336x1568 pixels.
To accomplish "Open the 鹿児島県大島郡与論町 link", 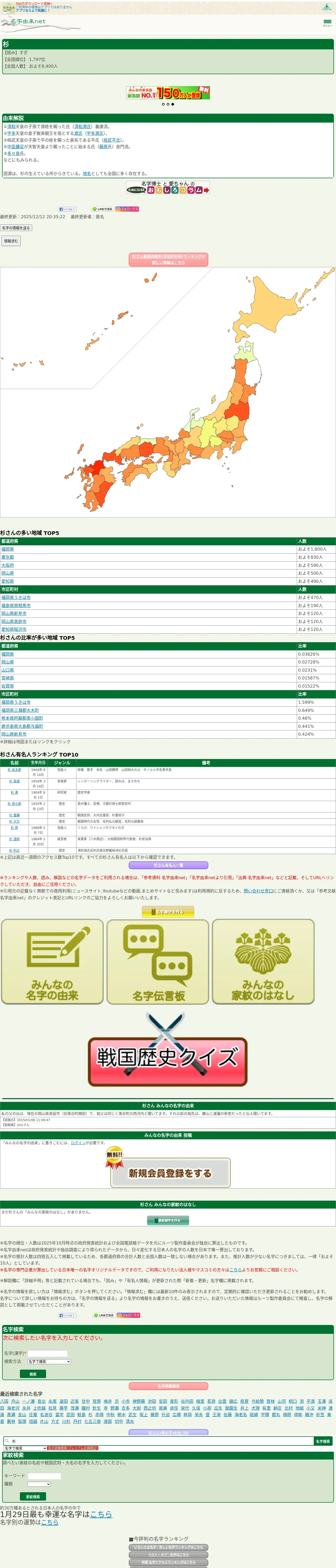I will [x=22, y=726].
